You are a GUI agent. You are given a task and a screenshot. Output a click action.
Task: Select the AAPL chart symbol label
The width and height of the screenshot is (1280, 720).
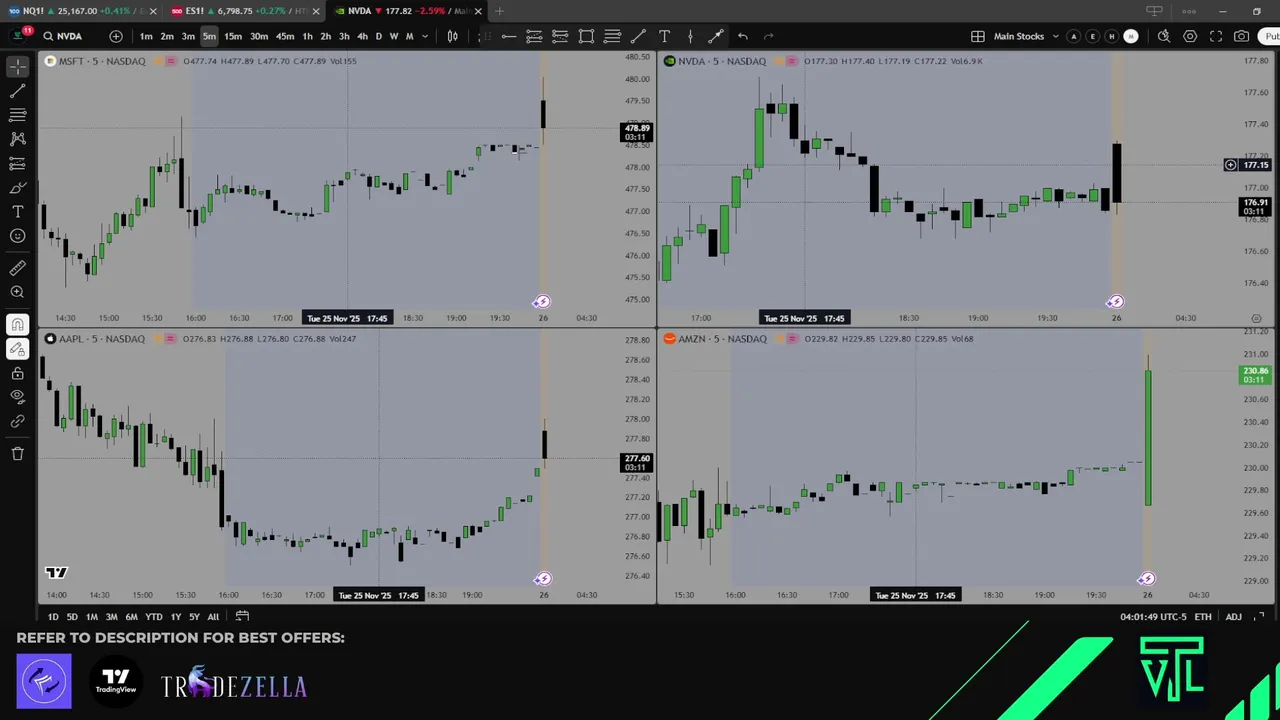(x=102, y=339)
